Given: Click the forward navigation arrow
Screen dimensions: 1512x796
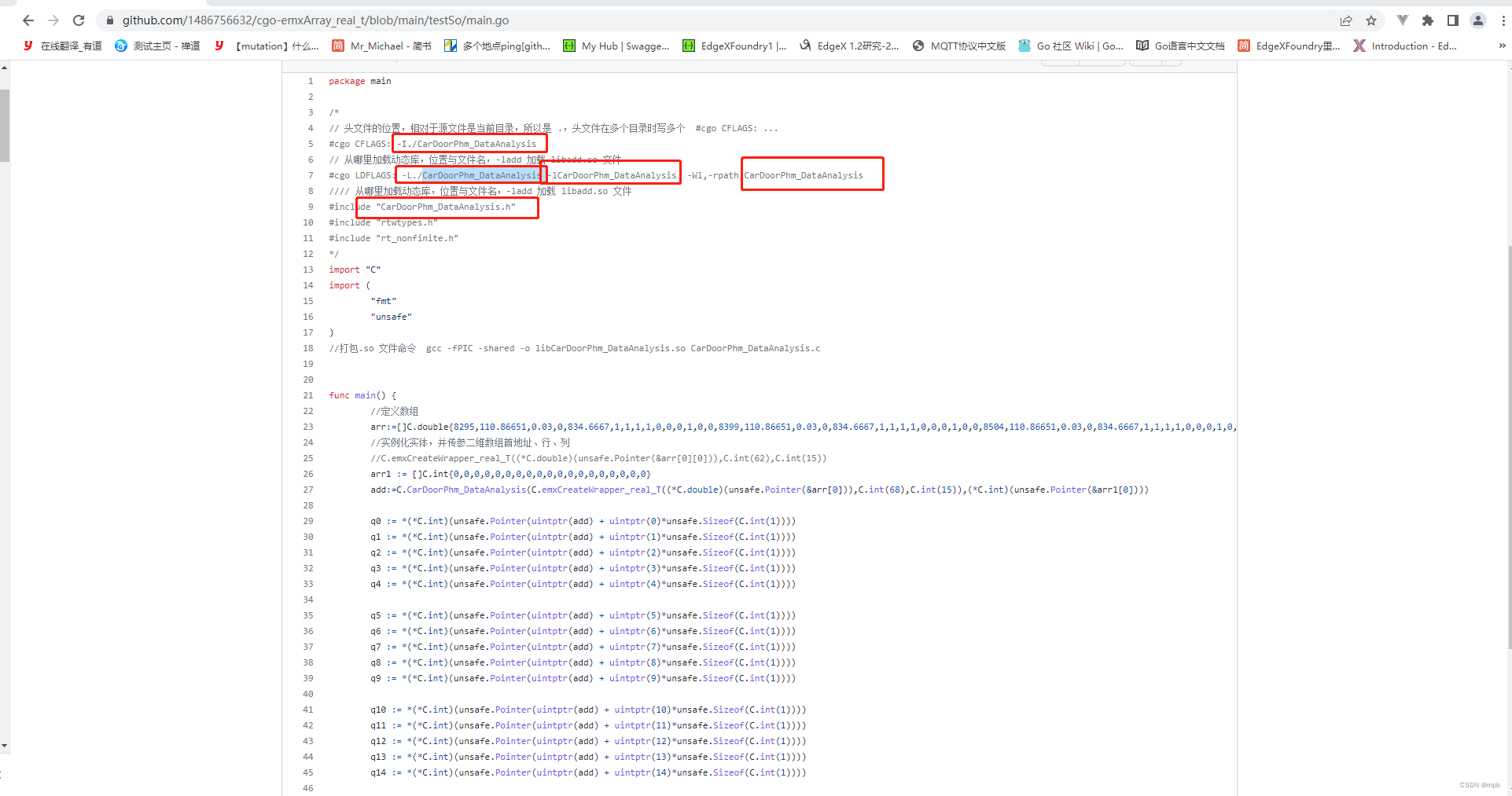Looking at the screenshot, I should click(53, 20).
